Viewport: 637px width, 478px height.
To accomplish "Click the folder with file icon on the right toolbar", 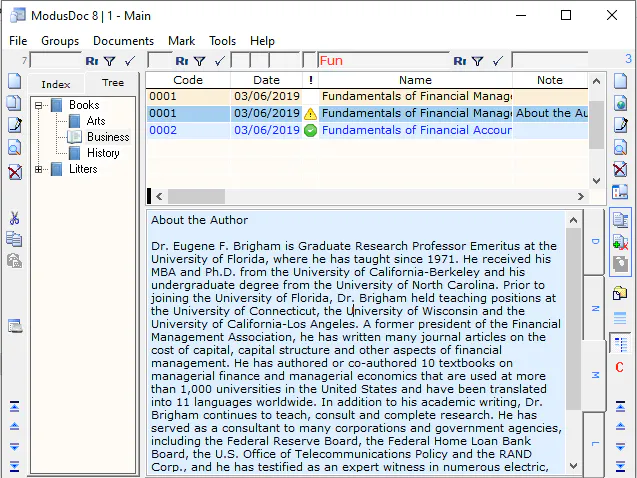I will click(x=620, y=293).
